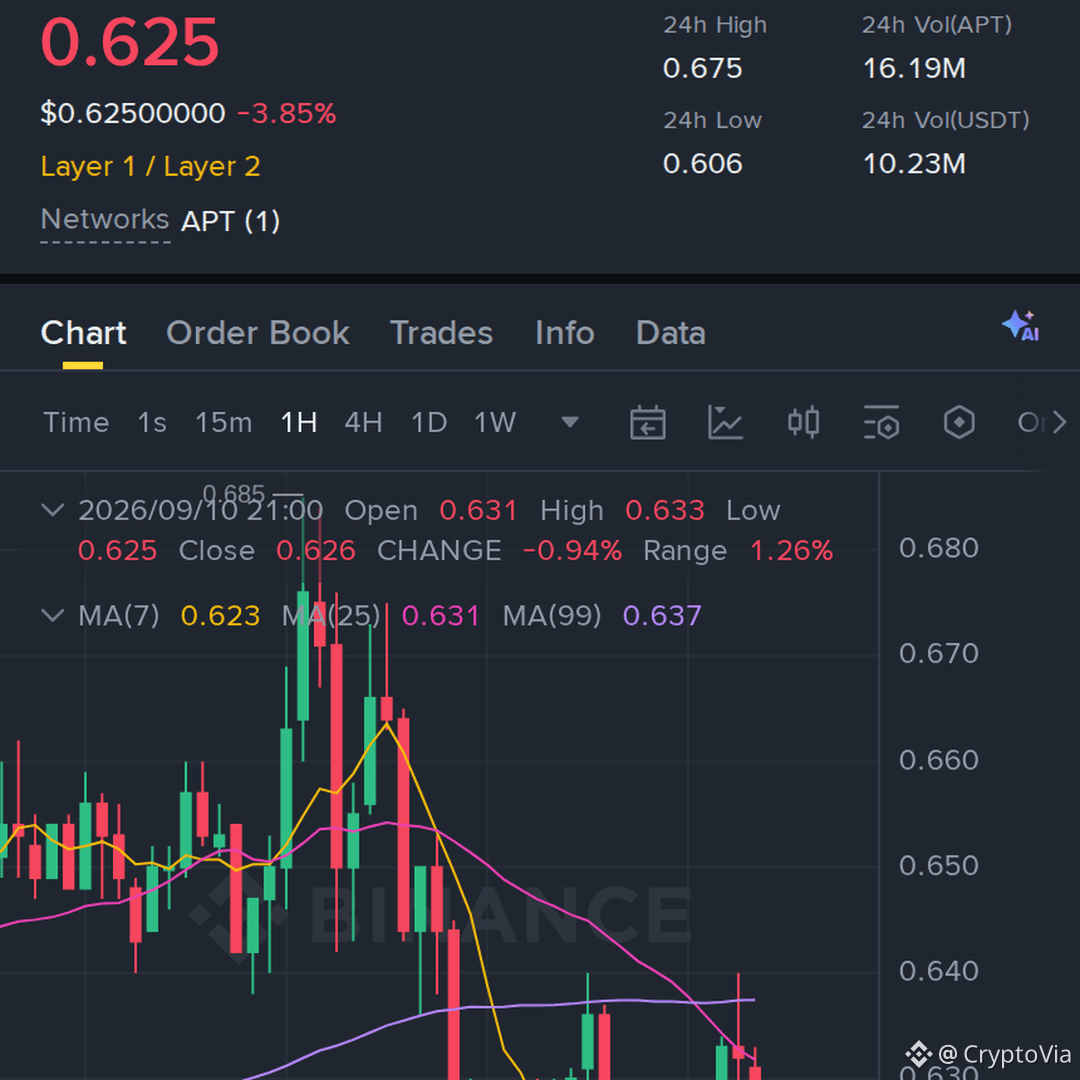Open the calendar date-jump icon
Image resolution: width=1080 pixels, height=1080 pixels.
point(647,422)
